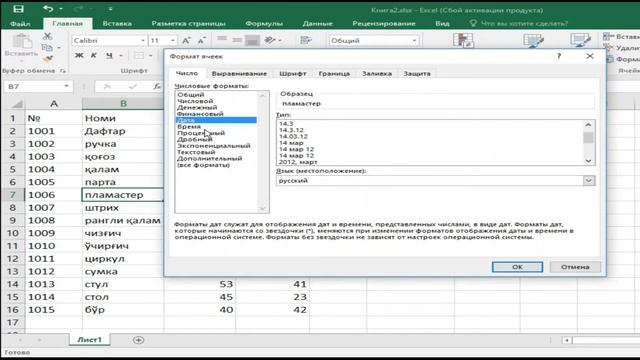Open the font size 11 dropdown
640x360 pixels.
pyautogui.click(x=173, y=40)
